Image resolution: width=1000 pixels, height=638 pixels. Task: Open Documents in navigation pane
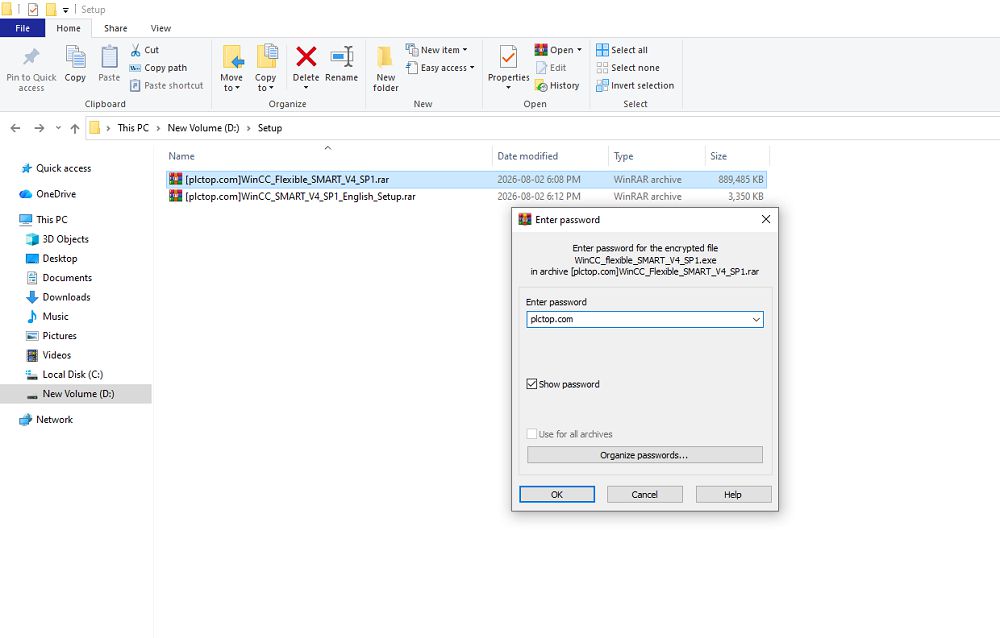pos(59,278)
